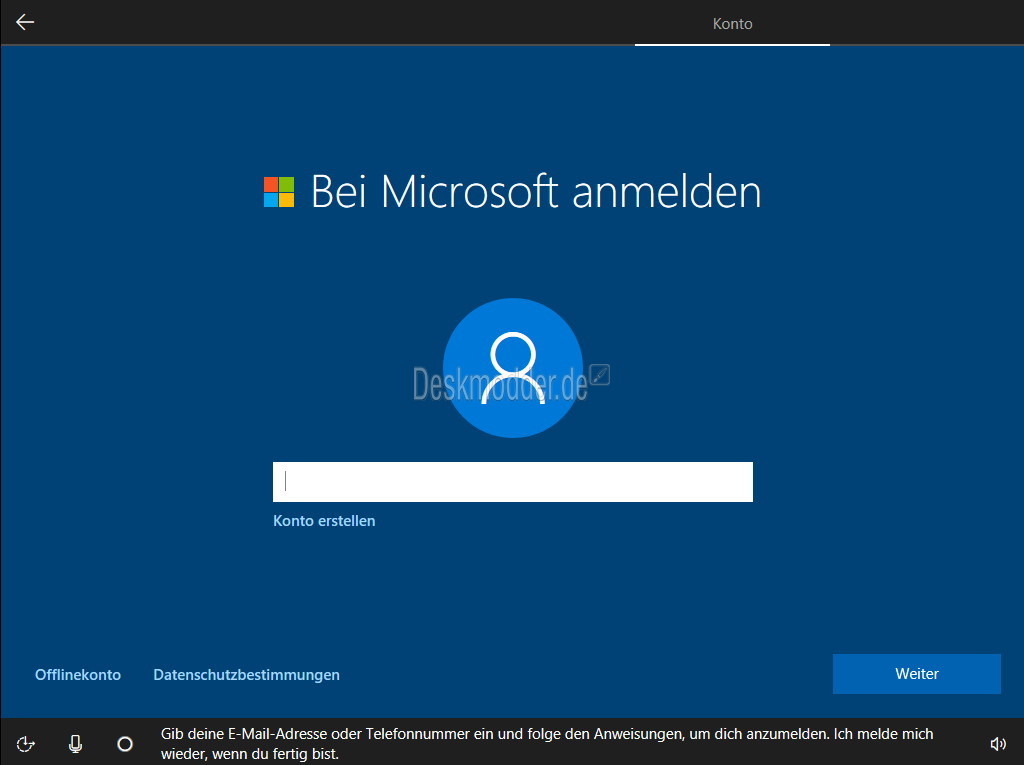Image resolution: width=1024 pixels, height=765 pixels.
Task: Continue with the Weiter button
Action: [x=916, y=674]
